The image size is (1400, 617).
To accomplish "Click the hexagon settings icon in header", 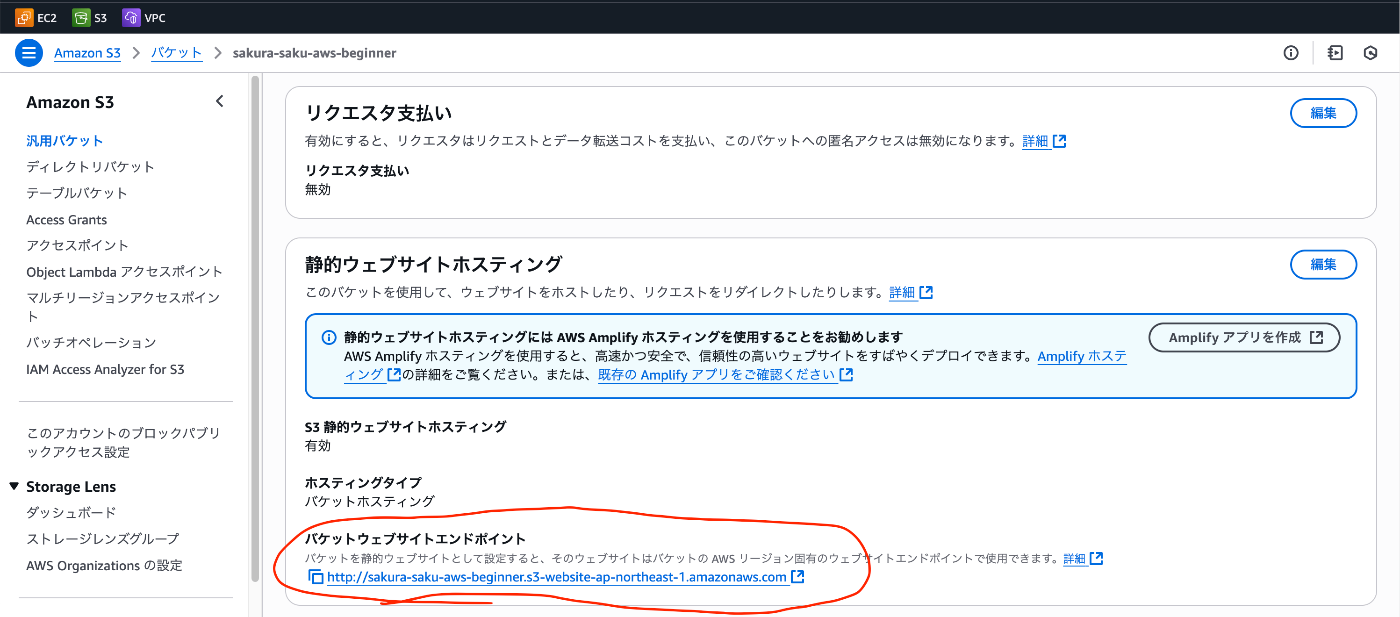I will coord(1371,53).
